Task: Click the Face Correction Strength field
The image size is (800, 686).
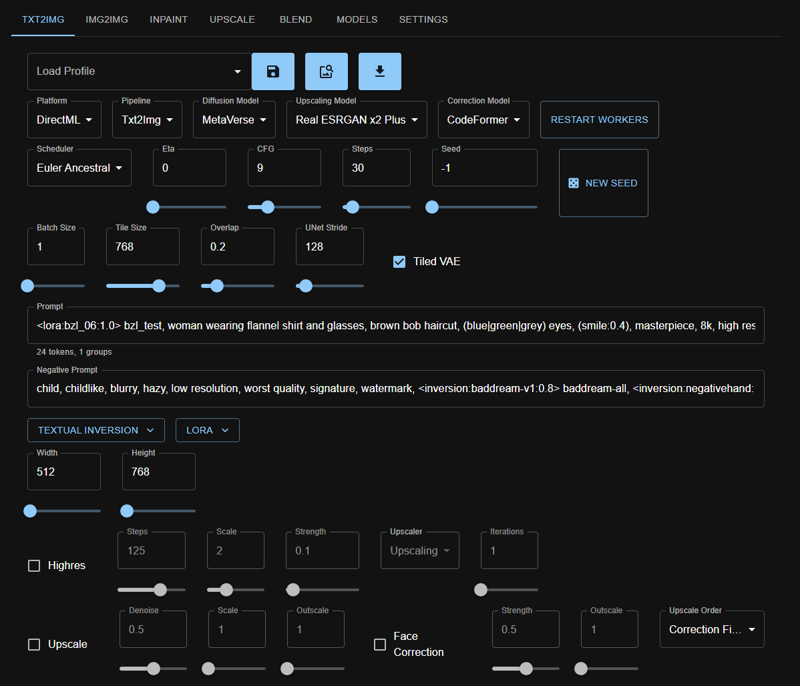Action: click(x=526, y=629)
